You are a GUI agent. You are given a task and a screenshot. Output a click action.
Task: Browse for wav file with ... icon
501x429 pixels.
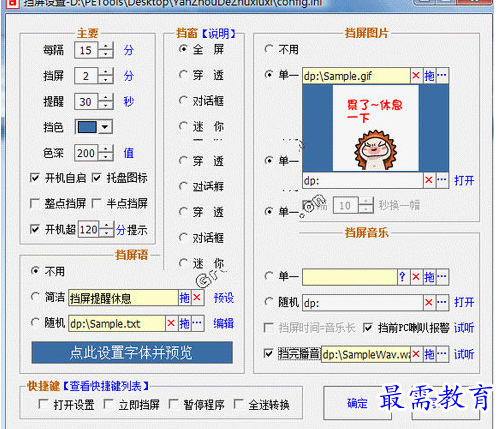click(442, 354)
